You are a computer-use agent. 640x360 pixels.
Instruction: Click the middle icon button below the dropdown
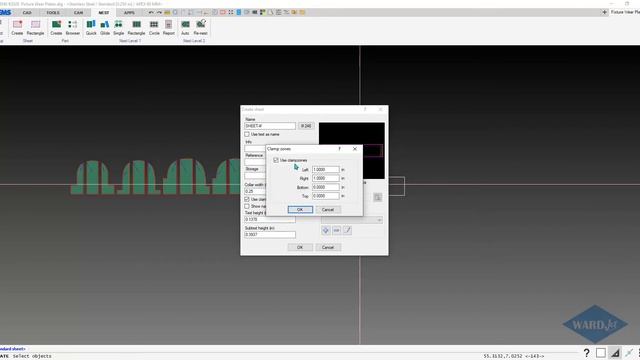tap(336, 231)
